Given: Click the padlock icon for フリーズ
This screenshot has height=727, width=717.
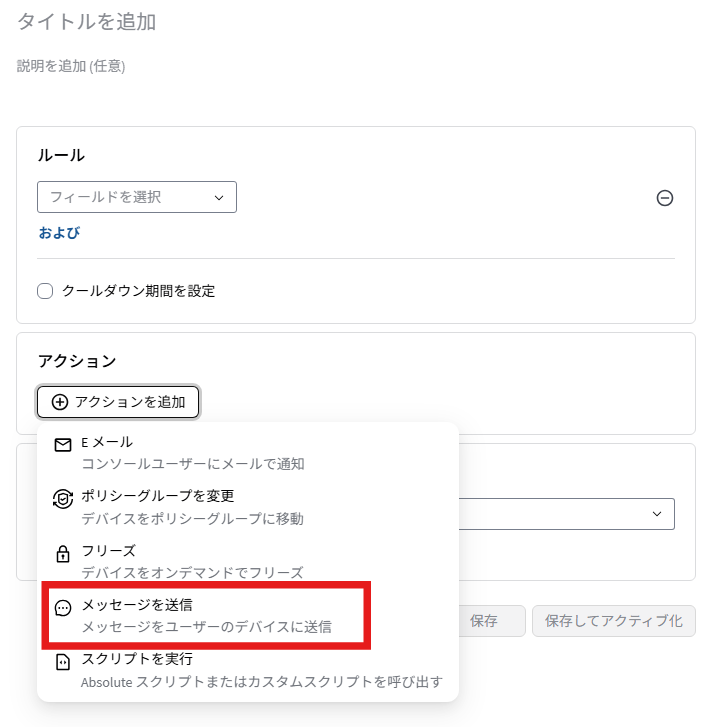Looking at the screenshot, I should (63, 554).
